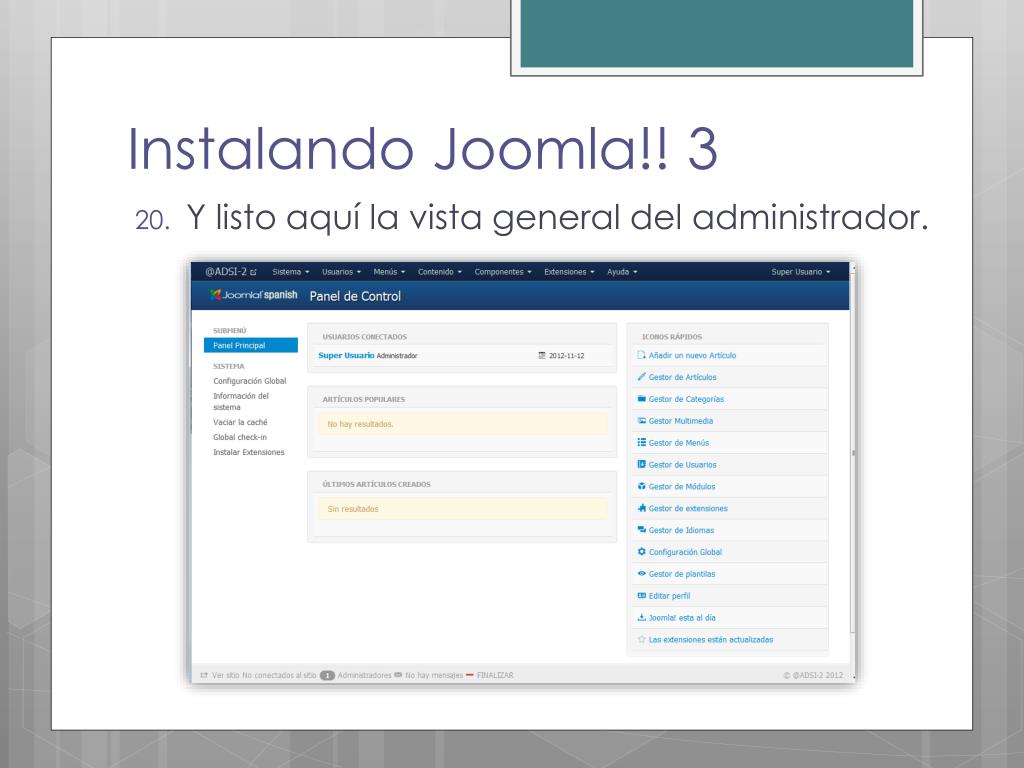The height and width of the screenshot is (768, 1024).
Task: Click the Gestor de Menús list icon
Action: [x=641, y=442]
